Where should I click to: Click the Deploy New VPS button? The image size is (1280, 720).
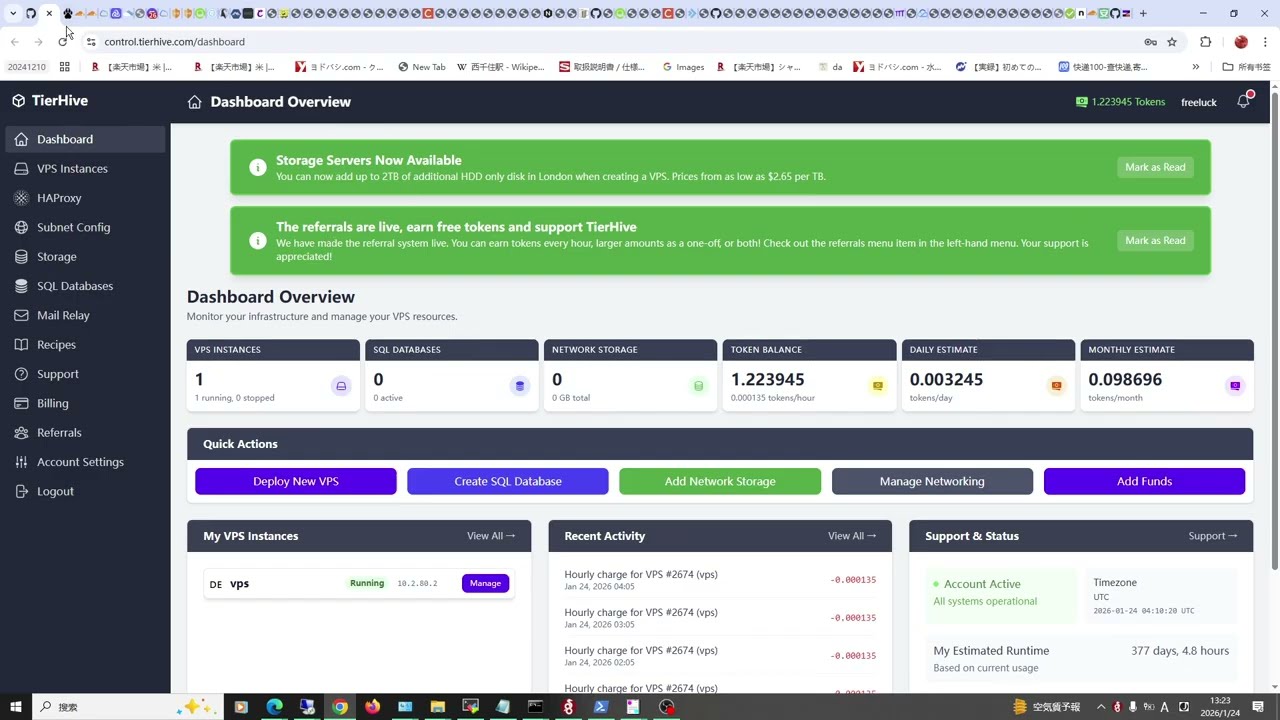click(296, 481)
